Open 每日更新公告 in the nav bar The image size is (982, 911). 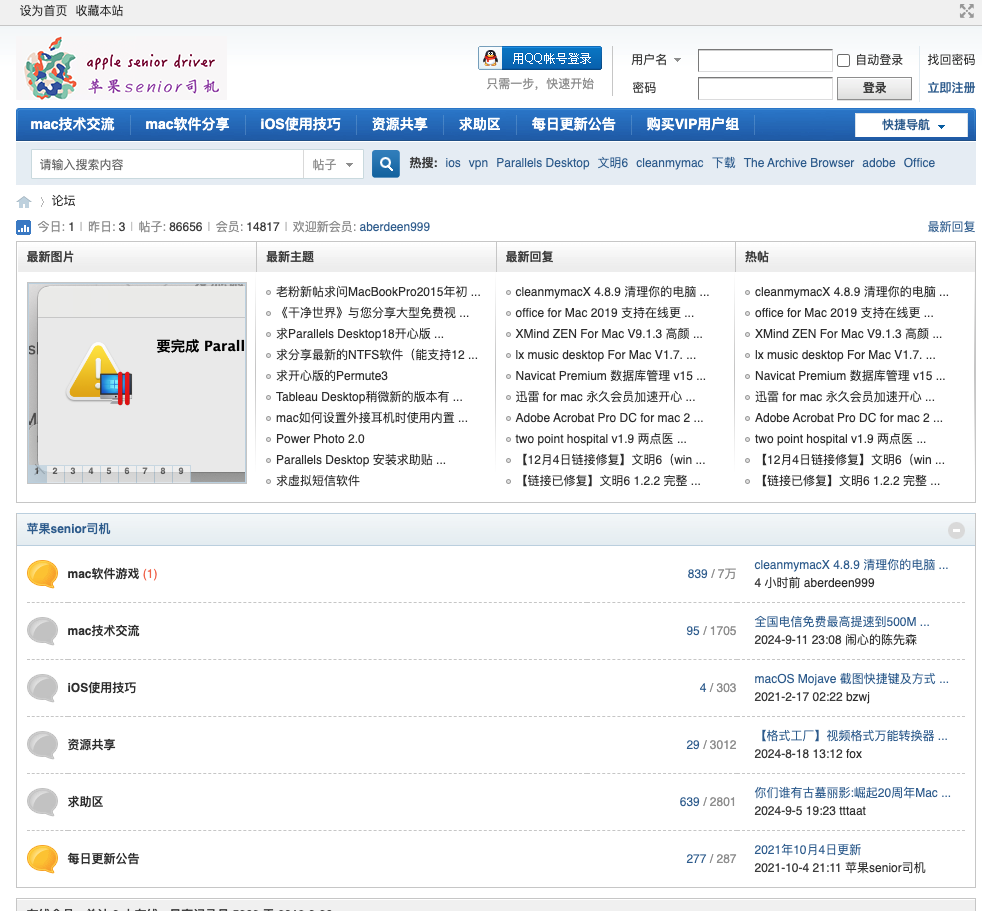coord(574,124)
